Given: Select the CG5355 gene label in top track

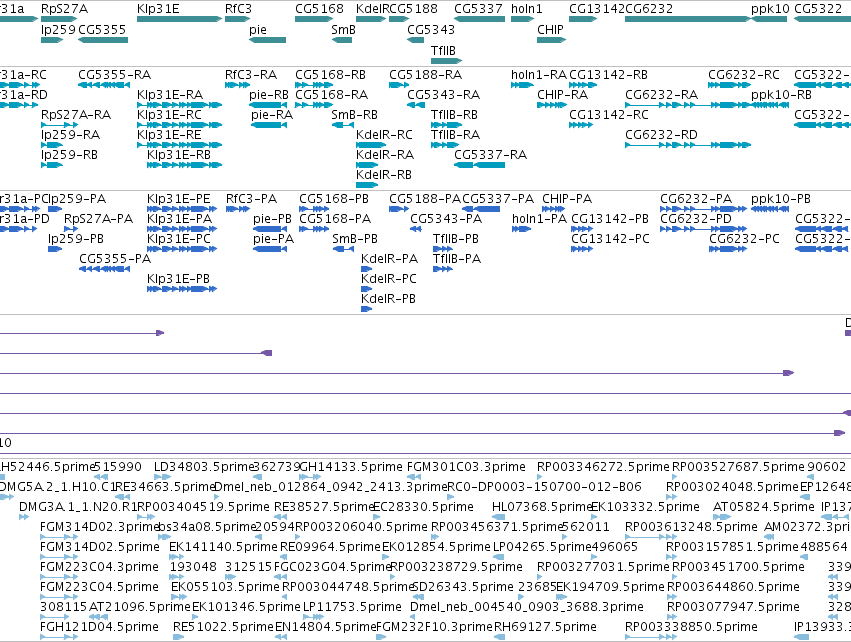Looking at the screenshot, I should (x=102, y=30).
